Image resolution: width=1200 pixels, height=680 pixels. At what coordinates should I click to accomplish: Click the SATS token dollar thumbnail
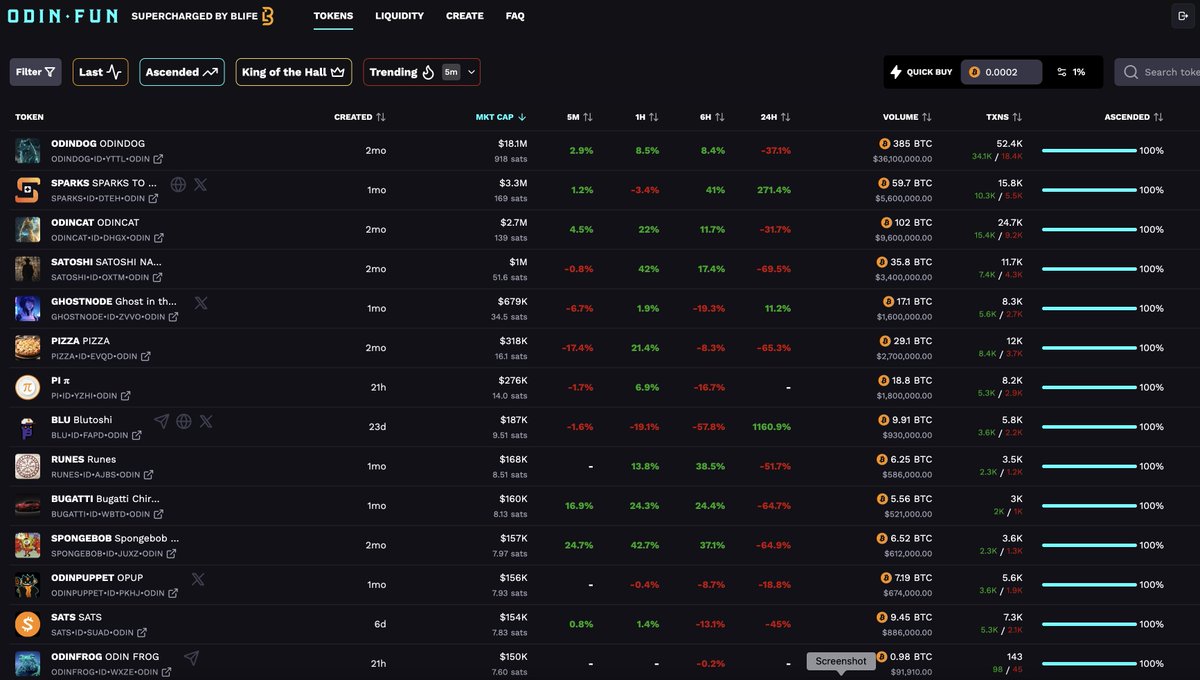(x=28, y=624)
